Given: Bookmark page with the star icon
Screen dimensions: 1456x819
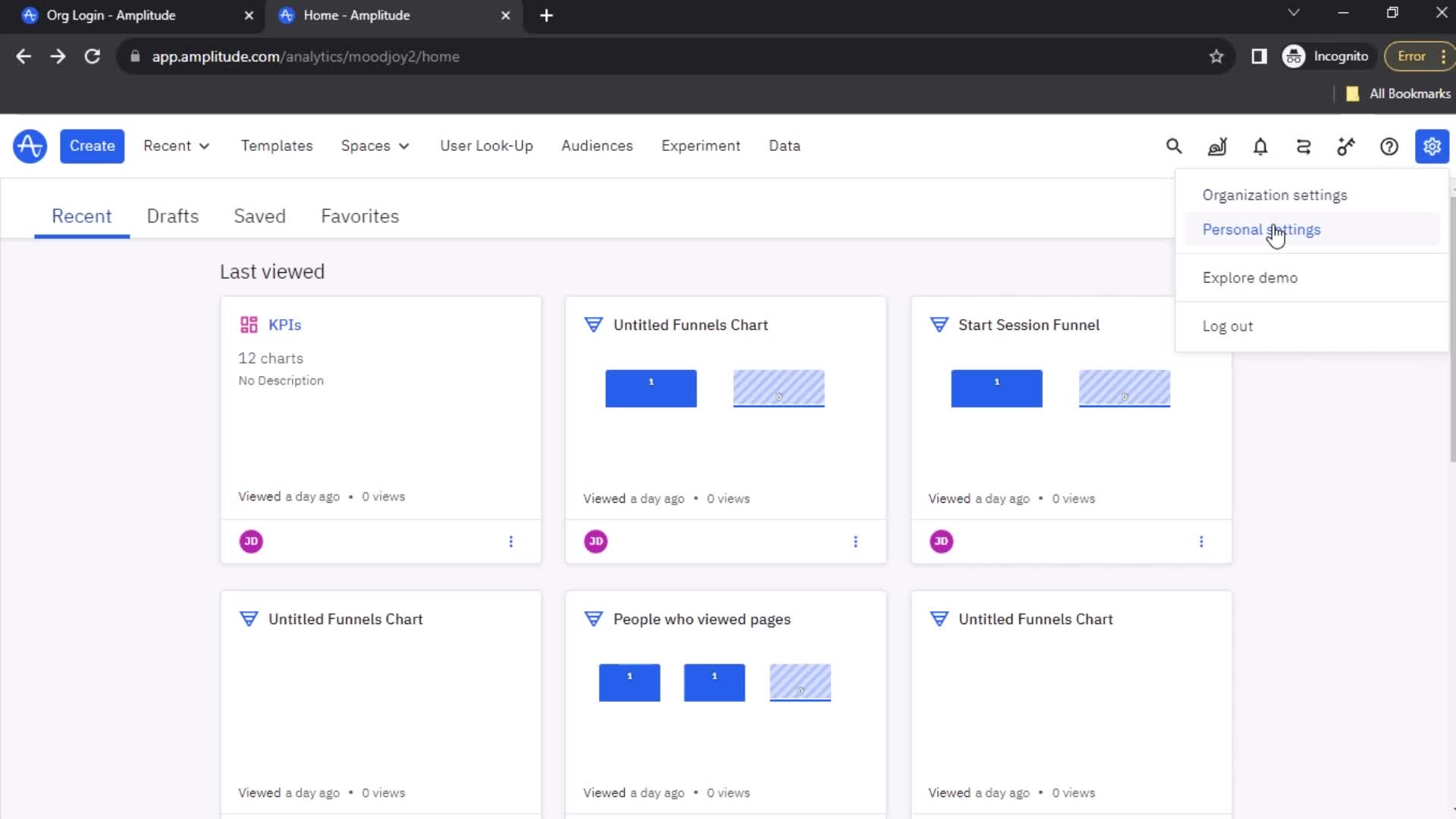Looking at the screenshot, I should [x=1216, y=57].
